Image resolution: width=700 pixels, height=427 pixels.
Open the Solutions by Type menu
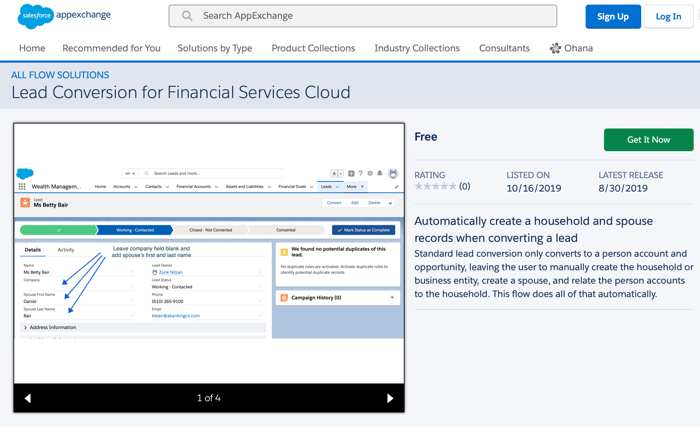[x=214, y=48]
